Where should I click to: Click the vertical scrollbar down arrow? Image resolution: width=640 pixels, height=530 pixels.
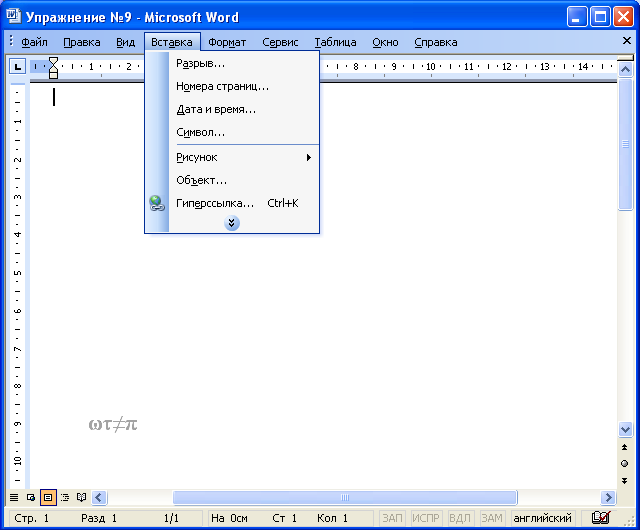pyautogui.click(x=625, y=430)
